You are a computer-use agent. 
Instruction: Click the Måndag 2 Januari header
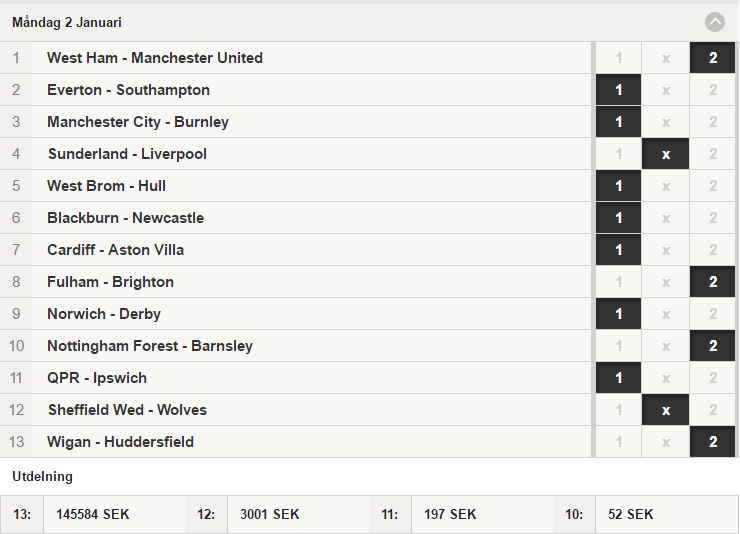[x=67, y=22]
